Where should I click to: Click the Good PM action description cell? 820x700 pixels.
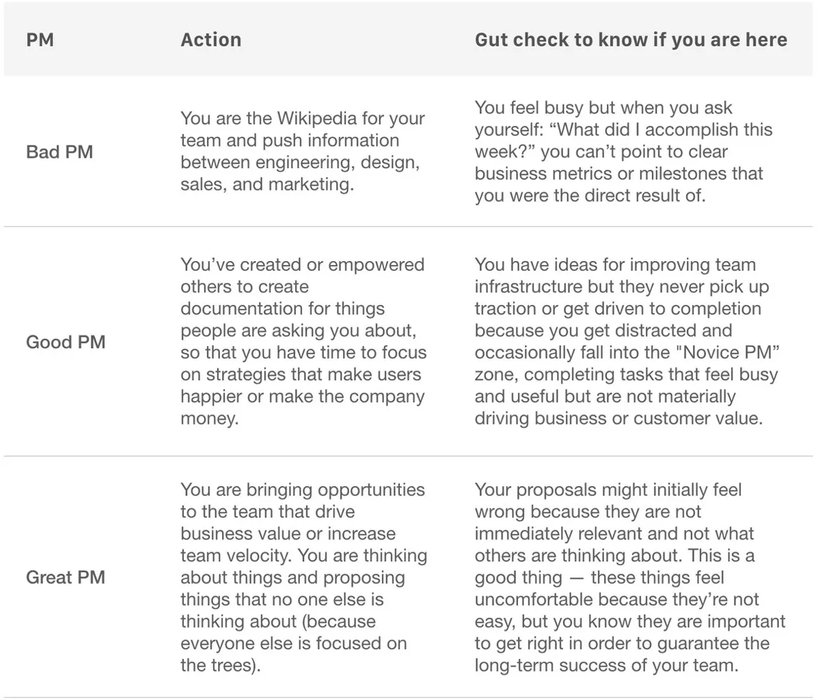point(304,342)
